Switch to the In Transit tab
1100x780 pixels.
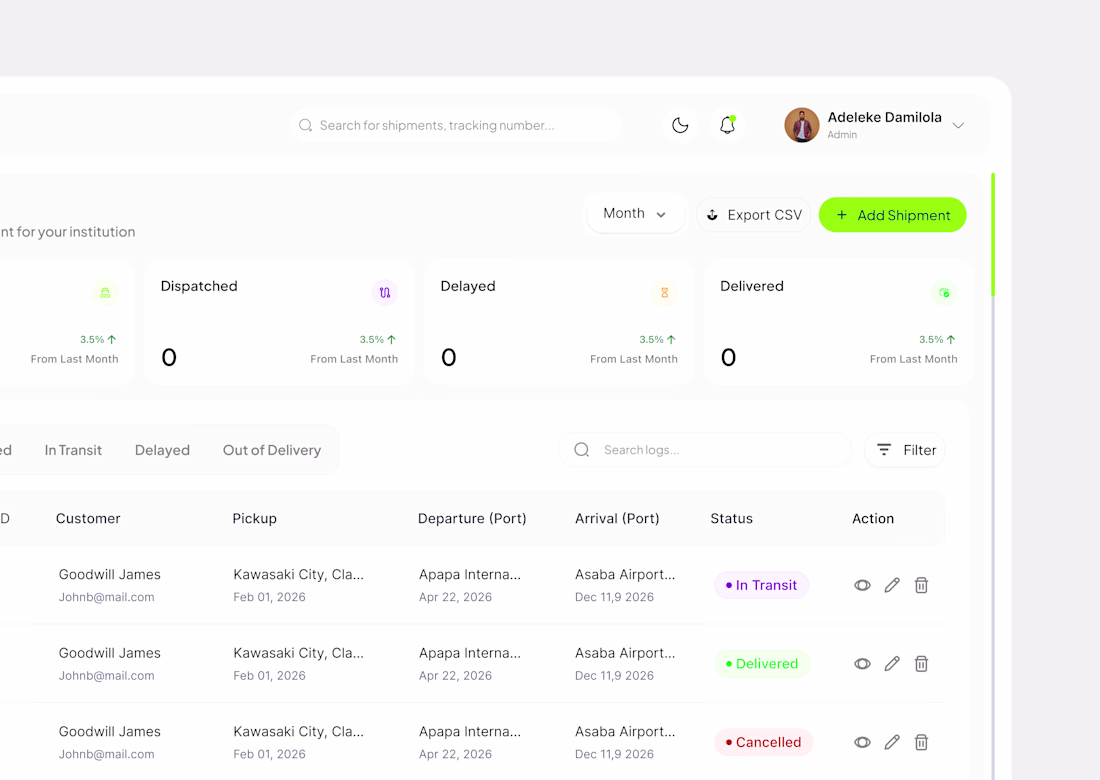[x=73, y=450]
